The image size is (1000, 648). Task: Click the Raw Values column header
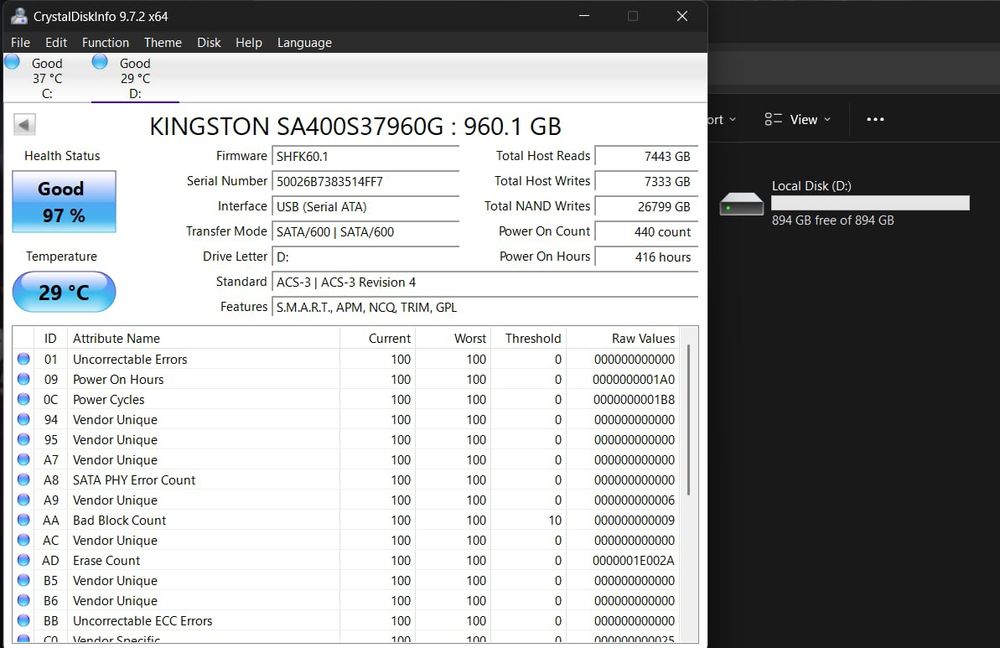pos(622,339)
